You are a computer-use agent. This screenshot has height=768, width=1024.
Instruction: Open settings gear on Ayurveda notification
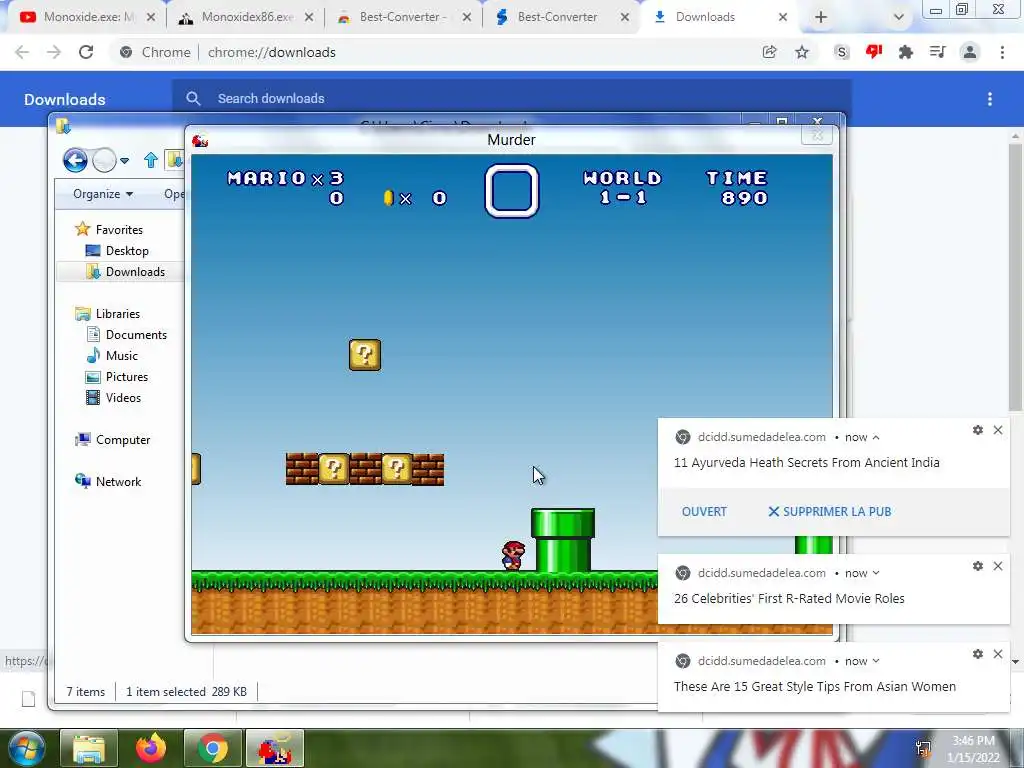978,430
